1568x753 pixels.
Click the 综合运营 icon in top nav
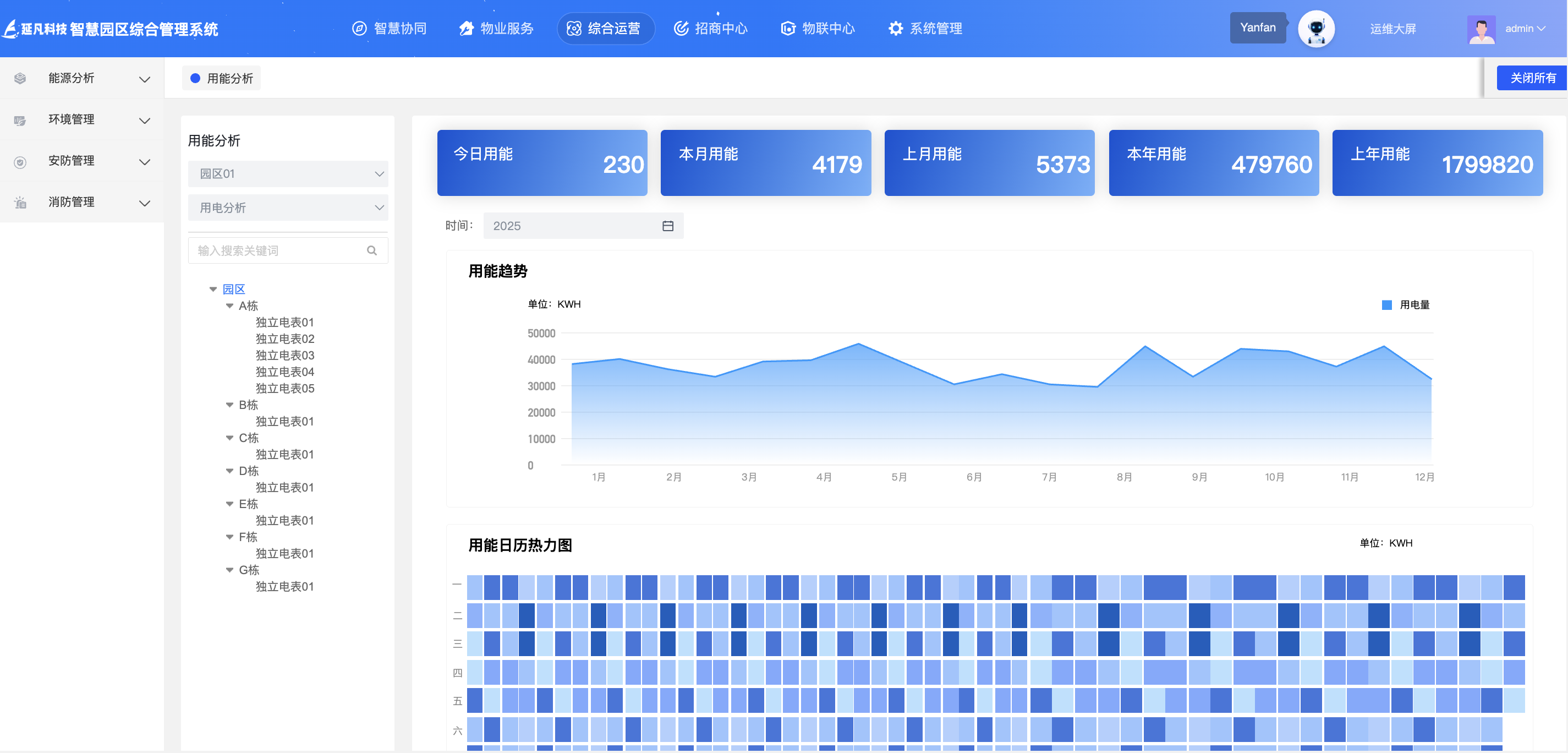pyautogui.click(x=573, y=29)
